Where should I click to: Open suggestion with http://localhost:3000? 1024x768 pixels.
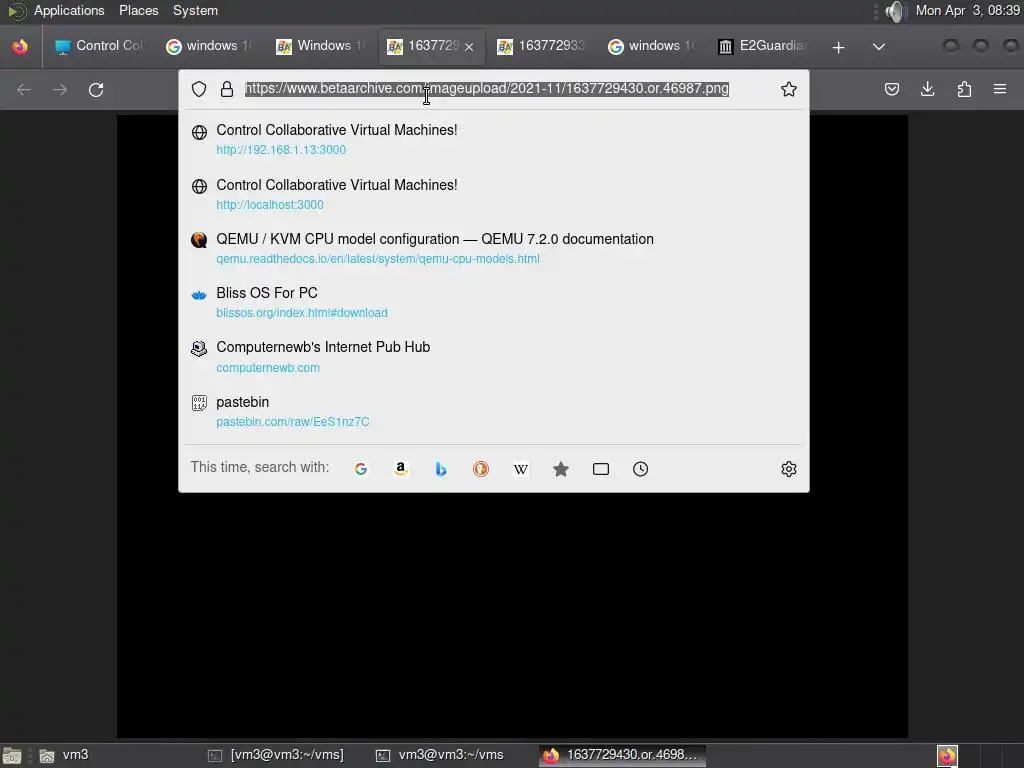[494, 195]
